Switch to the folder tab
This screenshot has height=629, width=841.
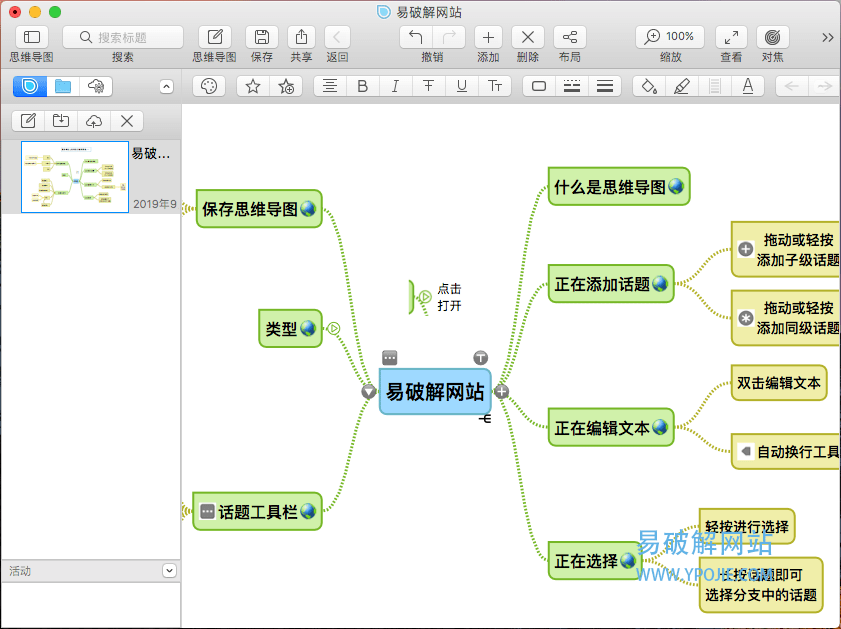pos(63,86)
